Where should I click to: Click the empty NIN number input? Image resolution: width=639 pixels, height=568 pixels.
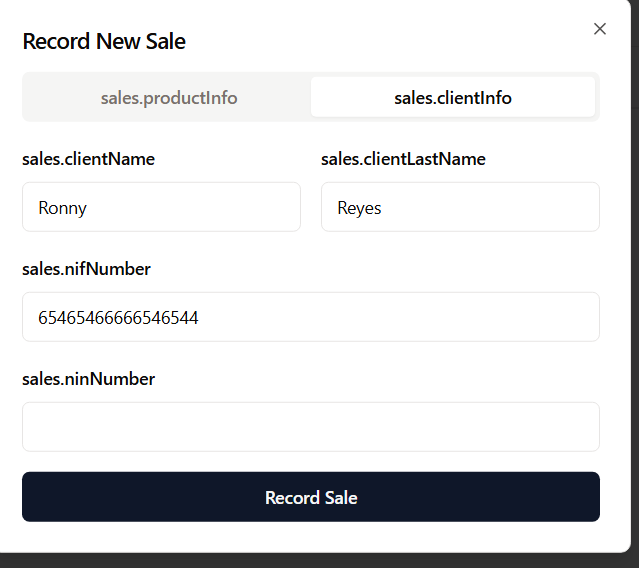click(311, 427)
